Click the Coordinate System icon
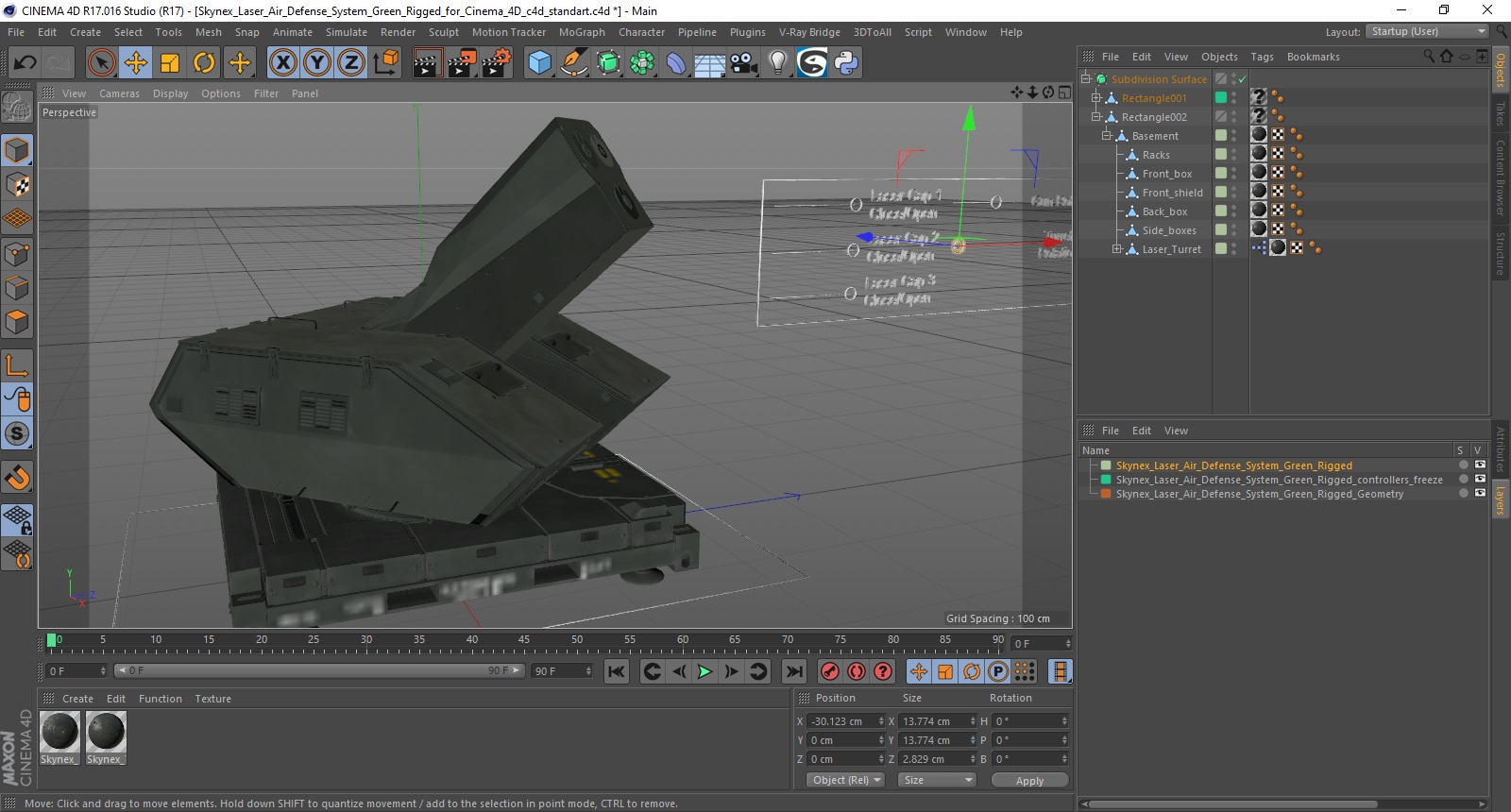 pyautogui.click(x=385, y=63)
